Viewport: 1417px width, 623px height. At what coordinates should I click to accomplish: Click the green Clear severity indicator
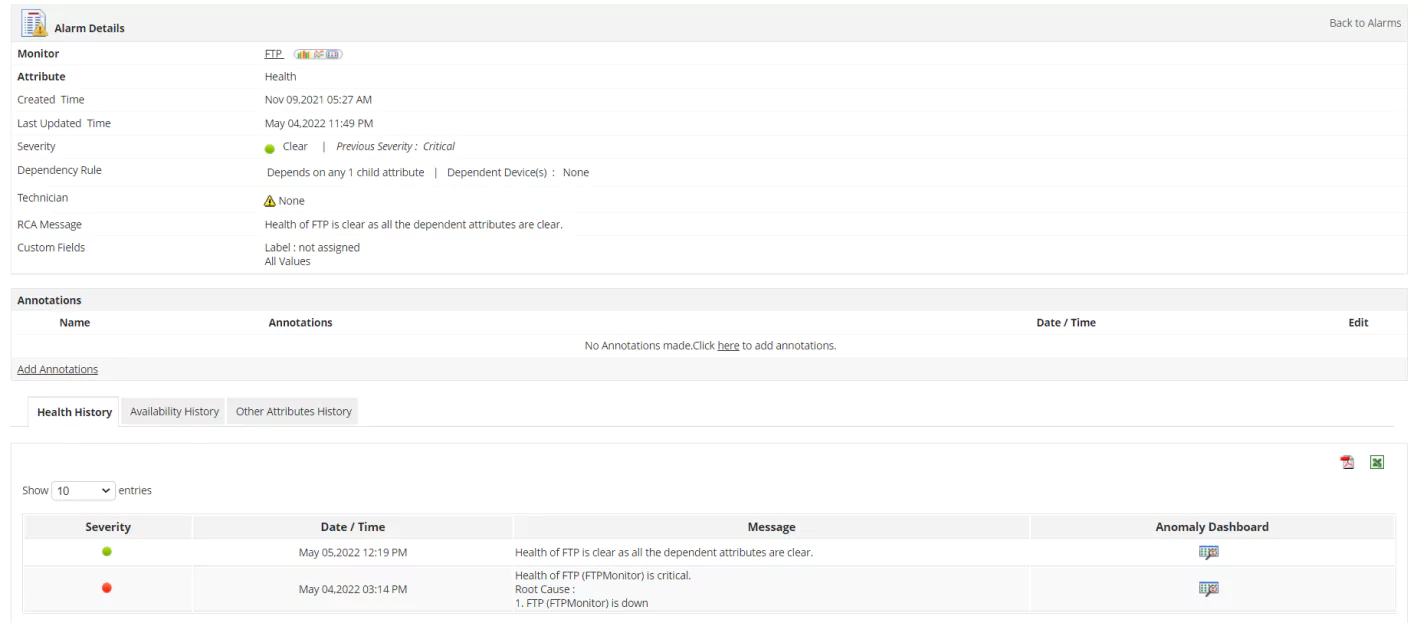[x=268, y=146]
